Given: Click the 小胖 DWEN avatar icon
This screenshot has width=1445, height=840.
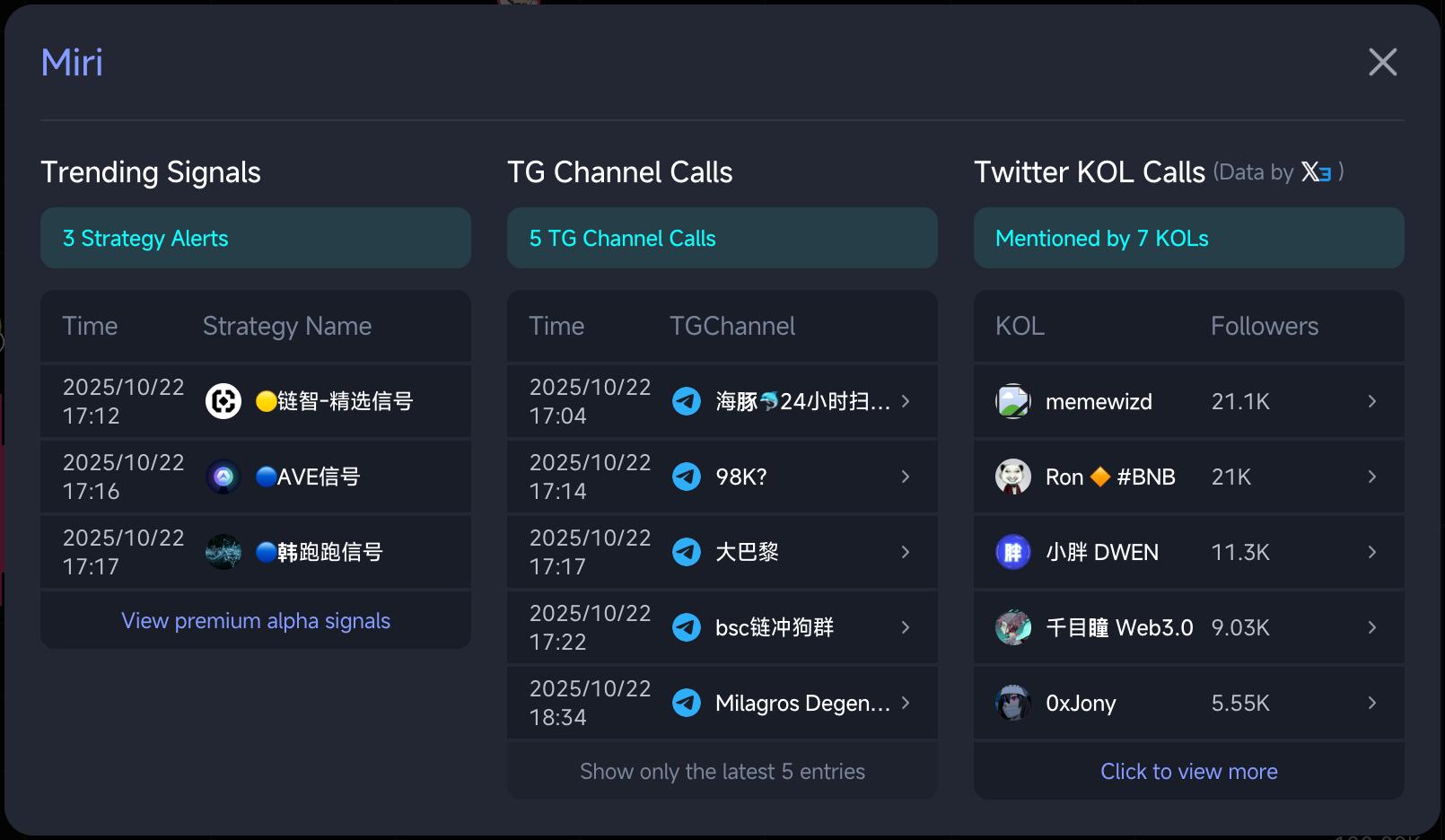Looking at the screenshot, I should click(x=1013, y=552).
